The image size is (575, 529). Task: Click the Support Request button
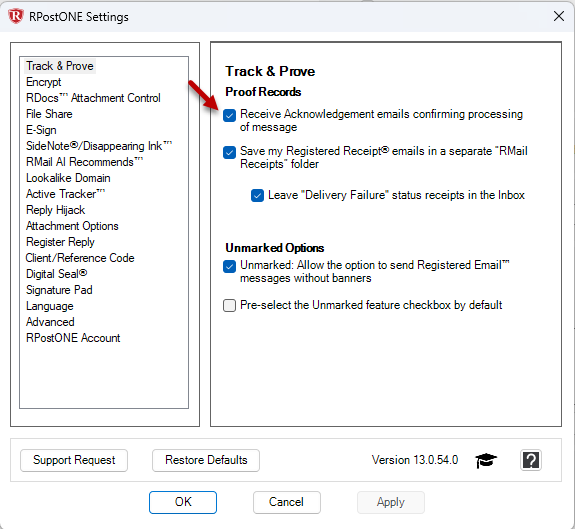[74, 460]
